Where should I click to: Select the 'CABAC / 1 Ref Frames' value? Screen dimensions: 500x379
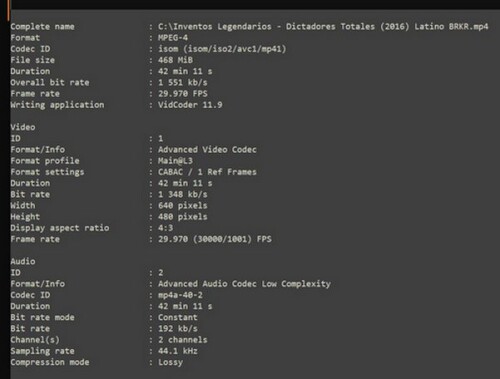pyautogui.click(x=207, y=172)
